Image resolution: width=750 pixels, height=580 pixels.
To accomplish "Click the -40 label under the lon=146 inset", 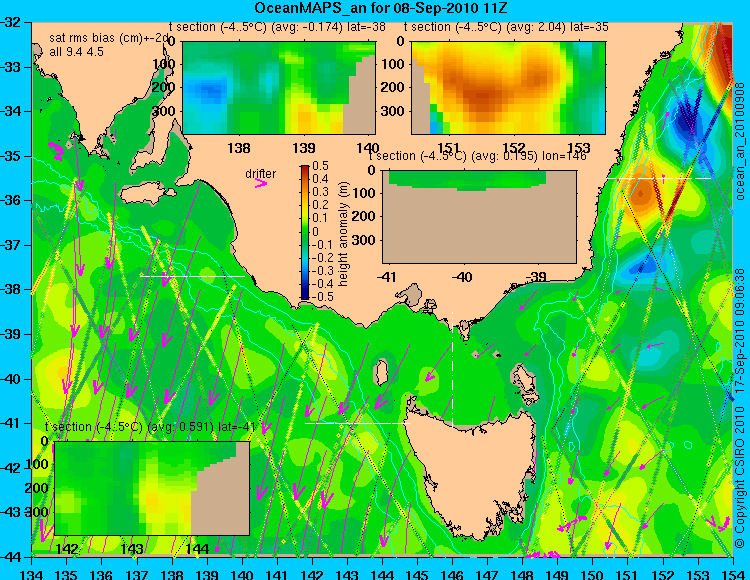I will 463,277.
